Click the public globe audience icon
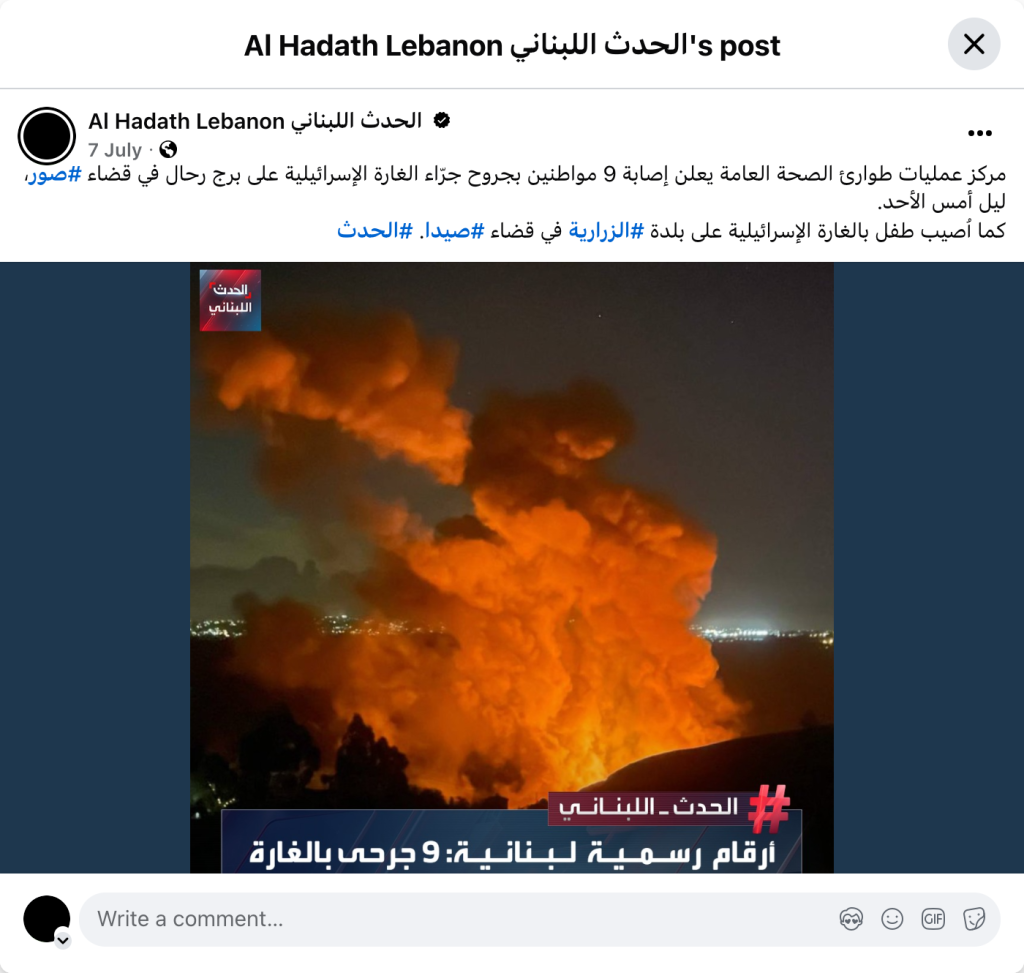This screenshot has height=973, width=1024. pos(168,150)
